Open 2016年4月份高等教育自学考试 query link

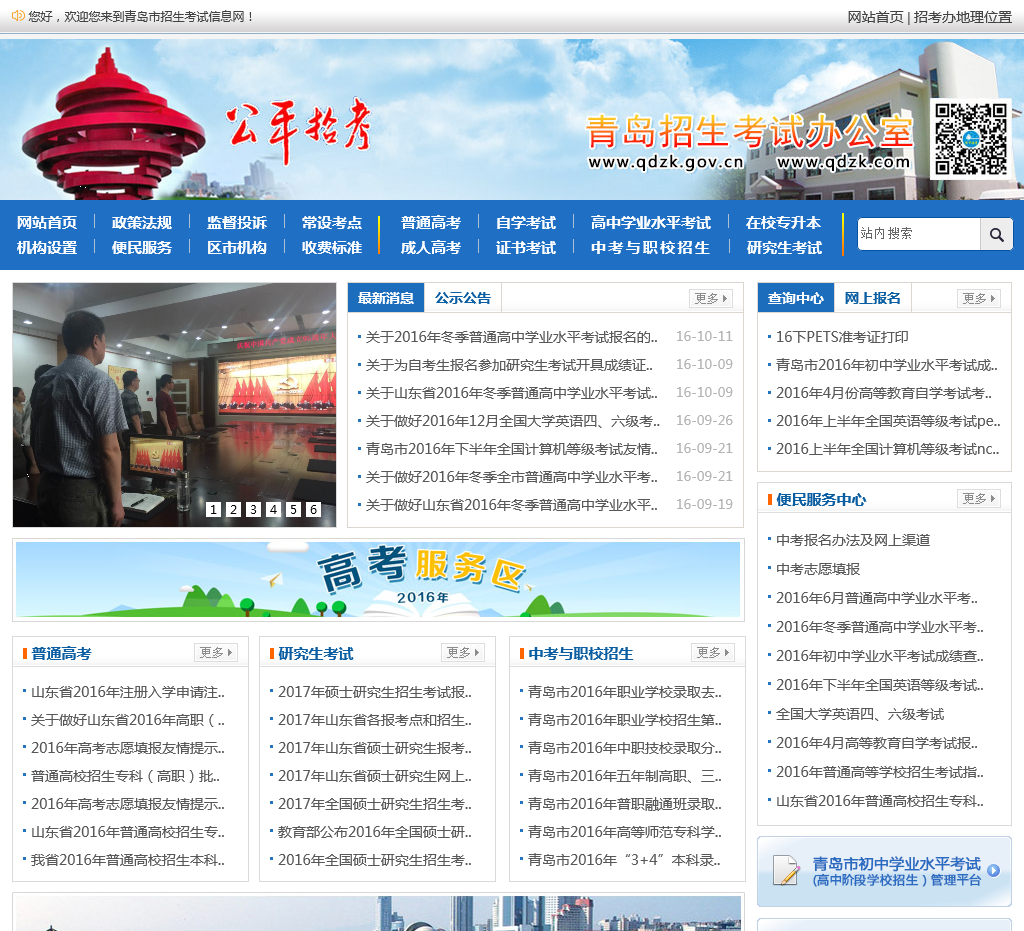coord(884,393)
